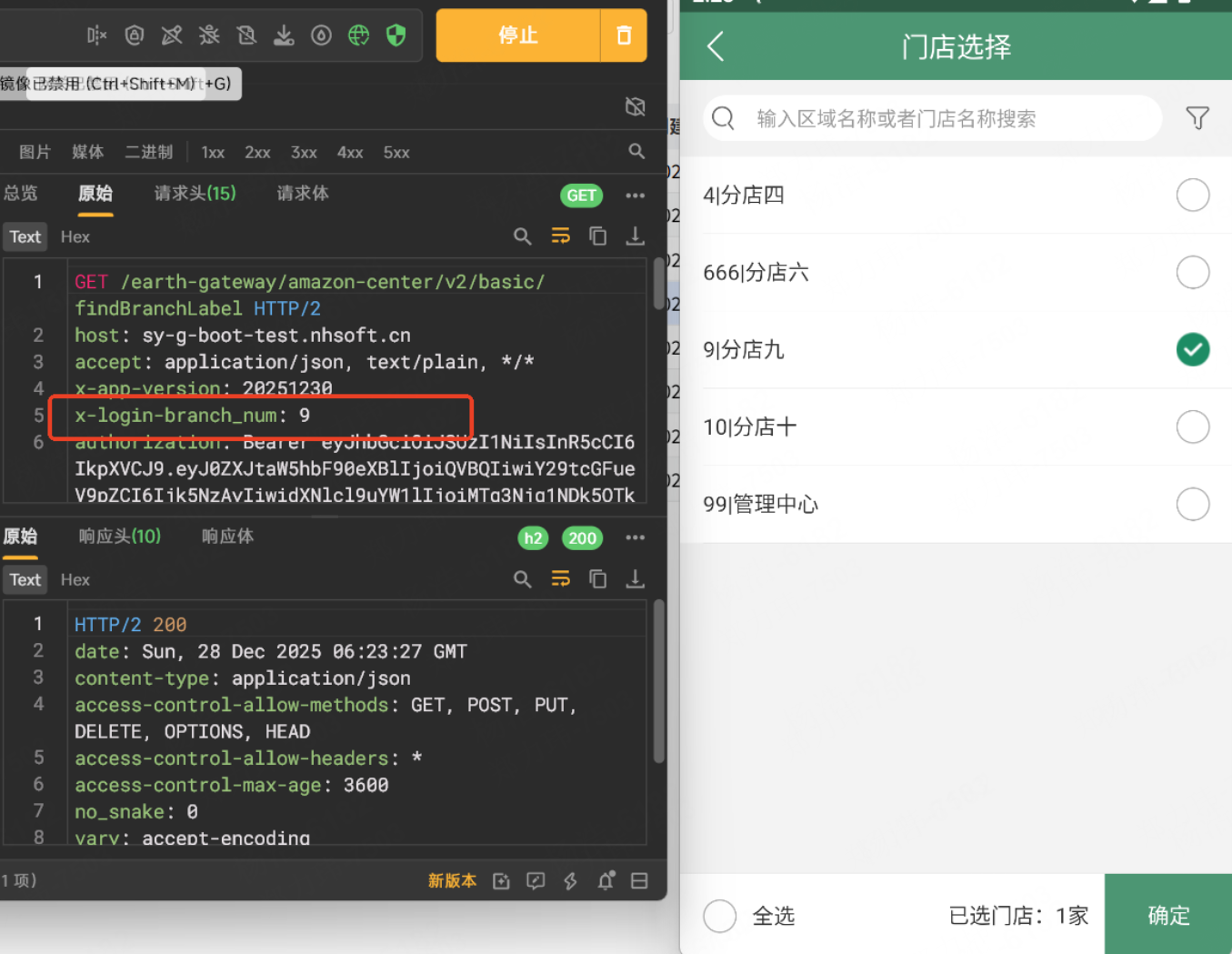This screenshot has width=1232, height=954.
Task: Toggle word wrap in response pane
Action: tap(560, 579)
